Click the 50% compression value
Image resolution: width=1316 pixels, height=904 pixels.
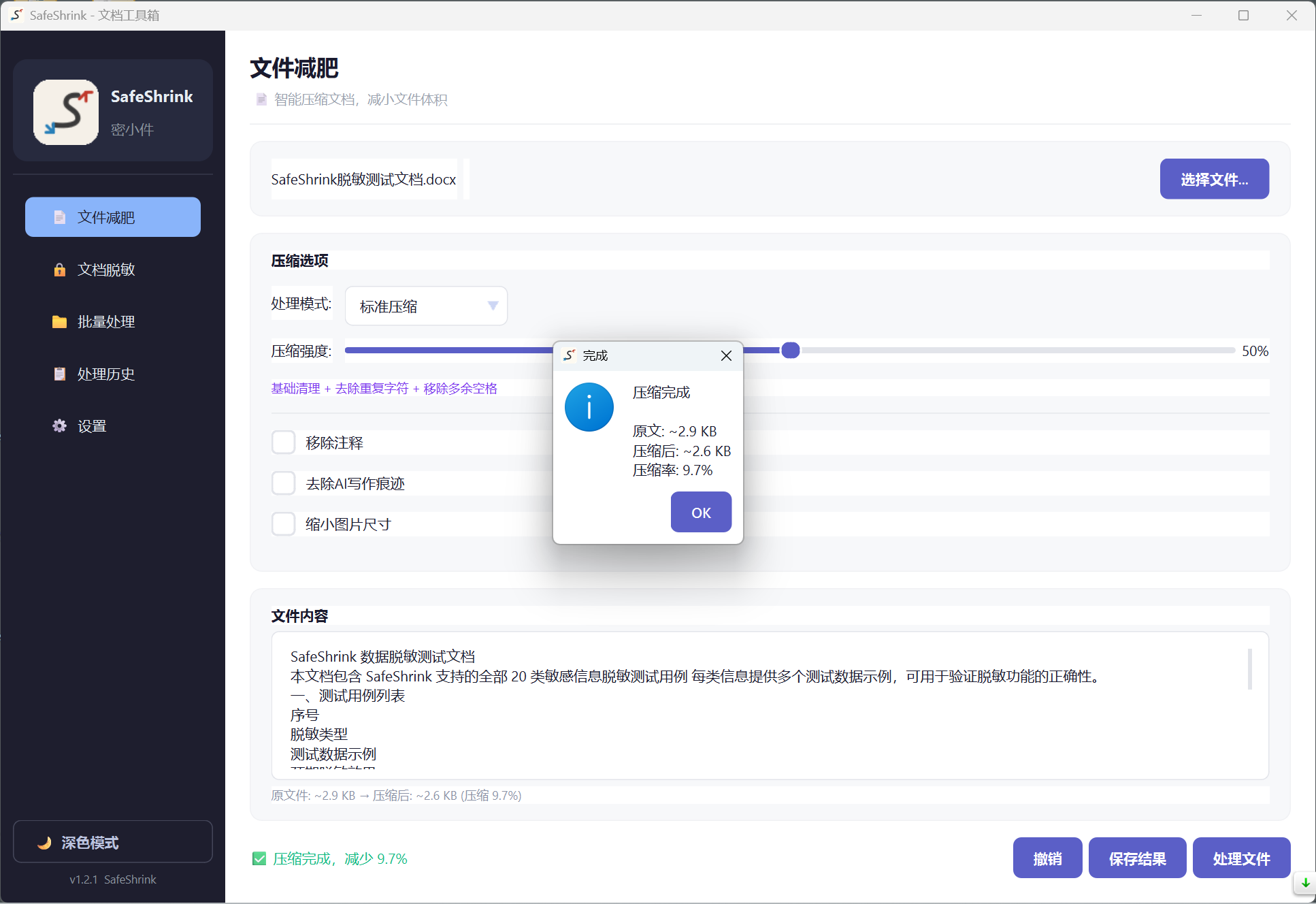pyautogui.click(x=1255, y=351)
